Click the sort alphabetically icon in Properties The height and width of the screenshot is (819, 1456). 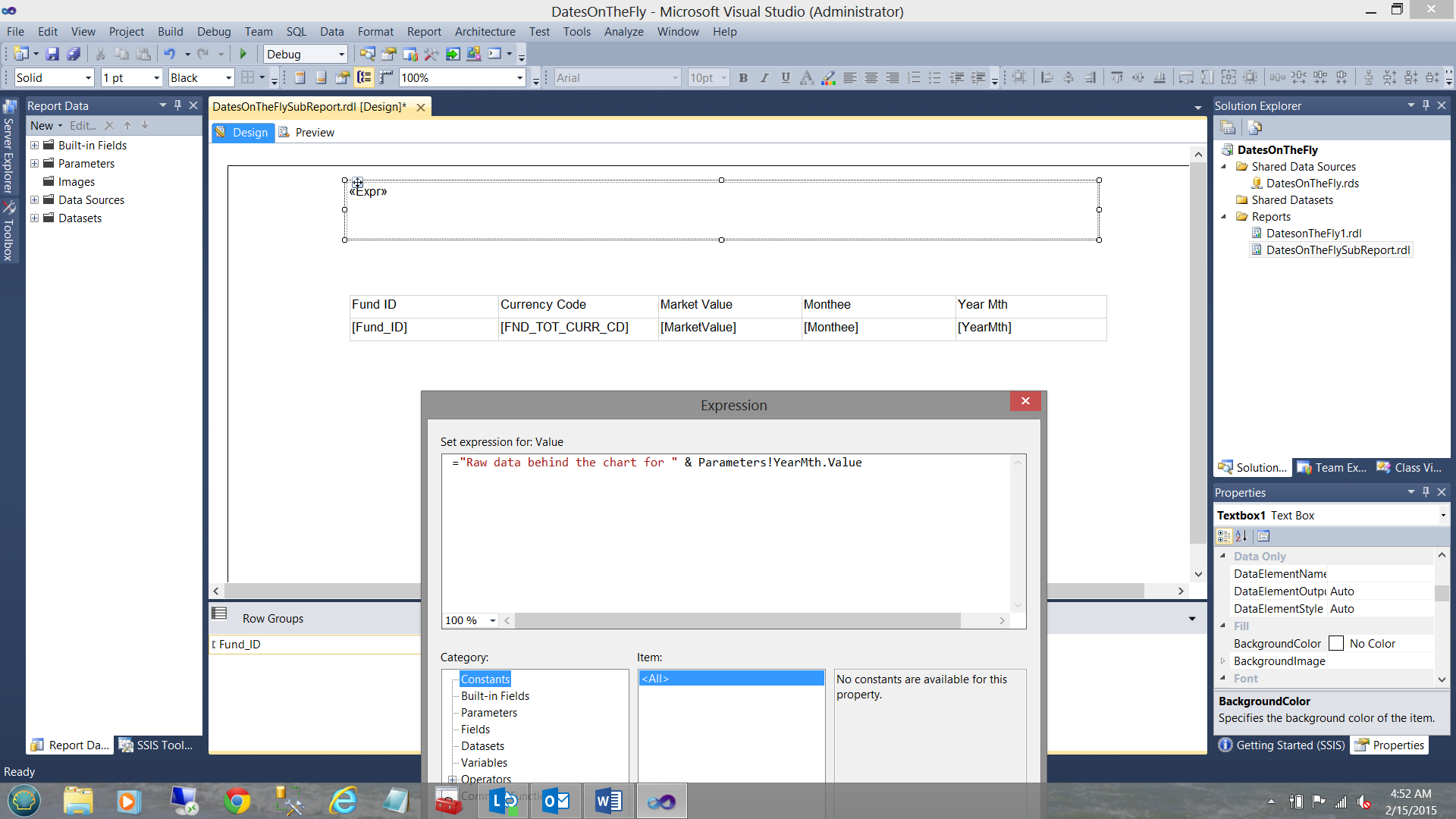click(1241, 536)
